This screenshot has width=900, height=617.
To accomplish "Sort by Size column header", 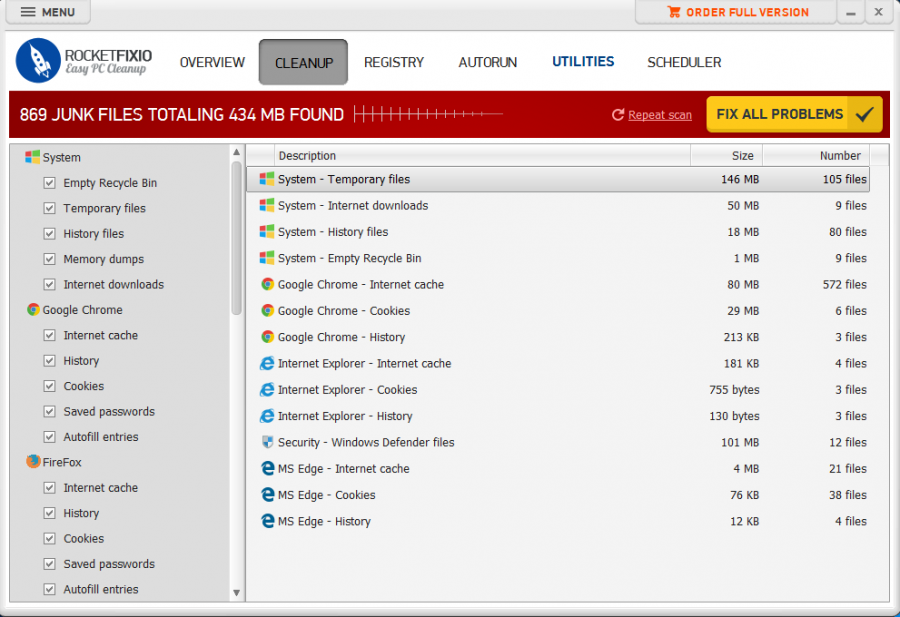I will tap(727, 156).
